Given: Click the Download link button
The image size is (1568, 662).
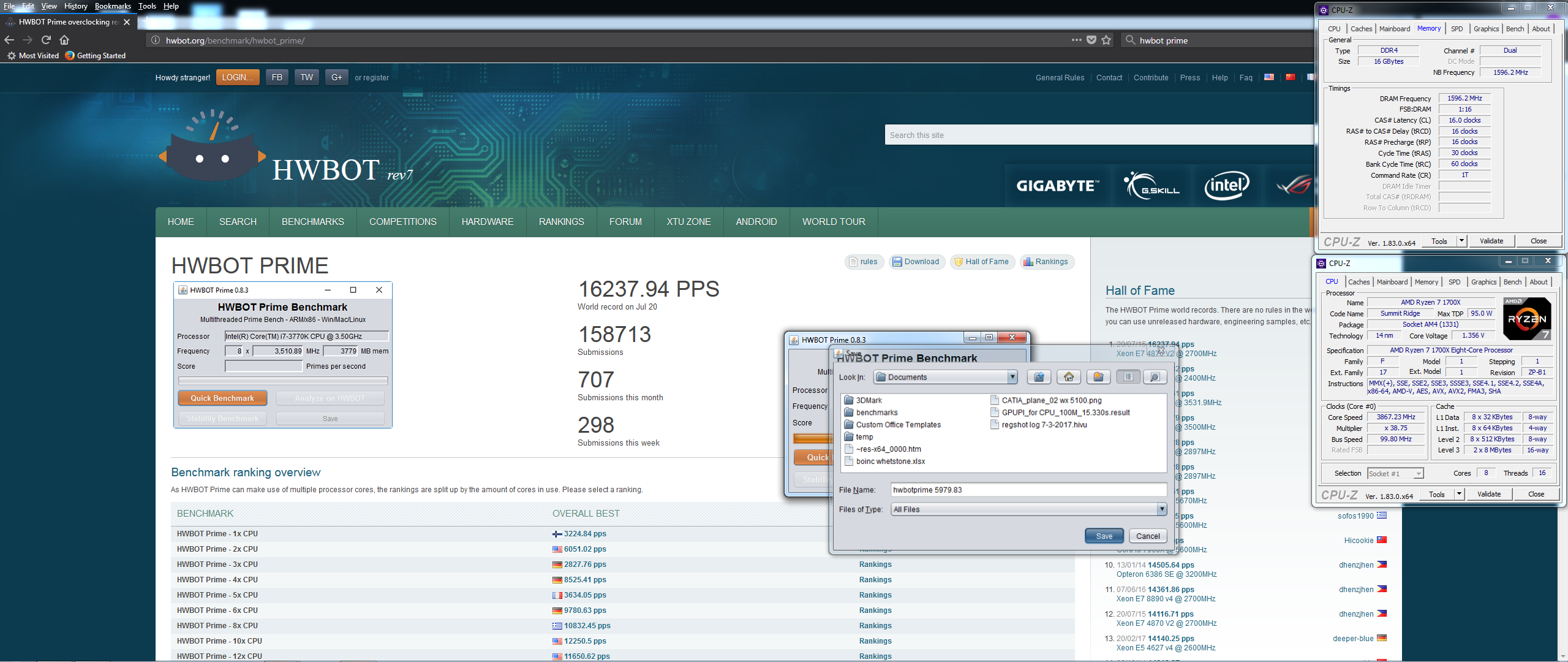Looking at the screenshot, I should [917, 262].
